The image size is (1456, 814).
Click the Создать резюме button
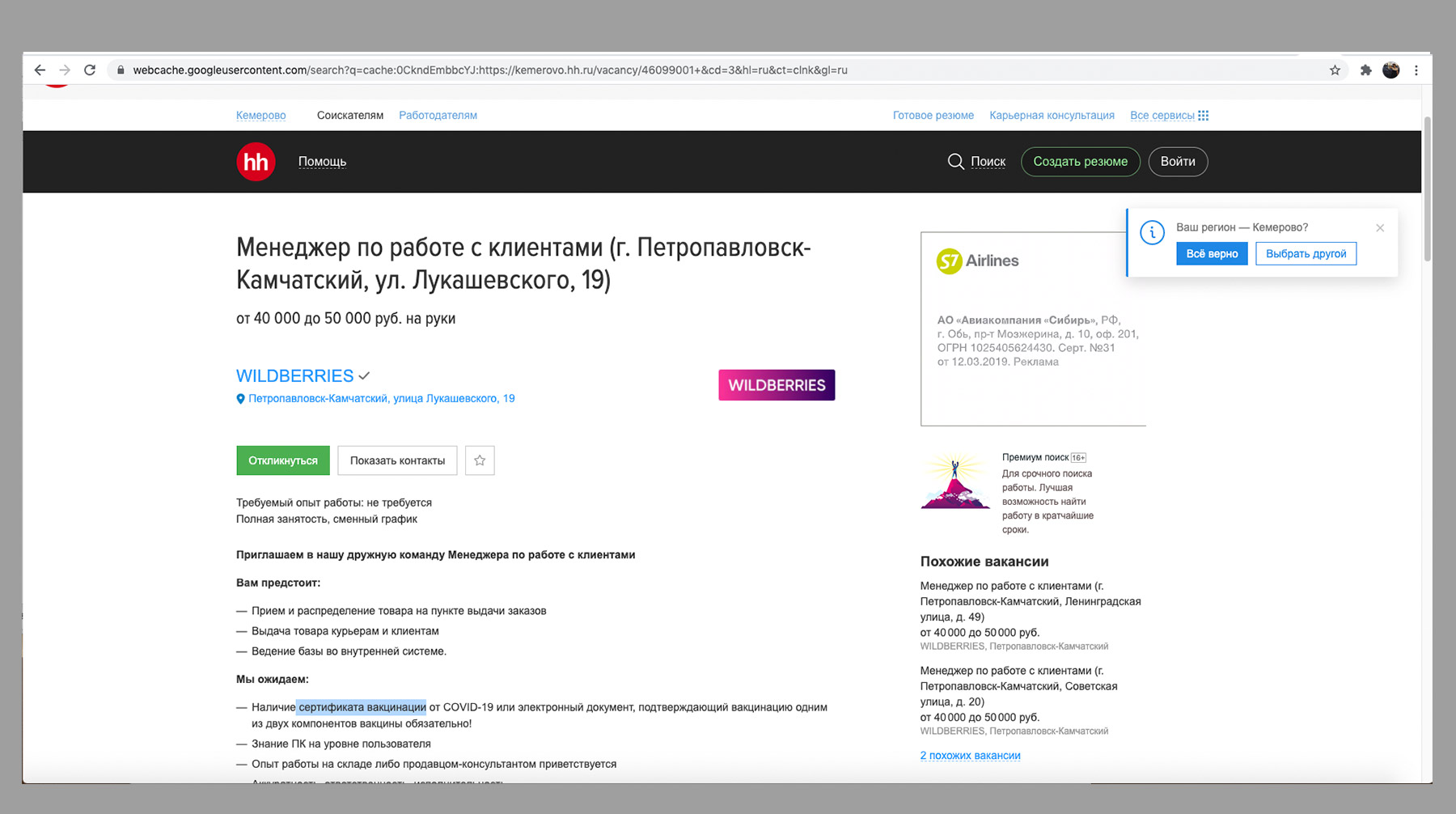(x=1081, y=162)
